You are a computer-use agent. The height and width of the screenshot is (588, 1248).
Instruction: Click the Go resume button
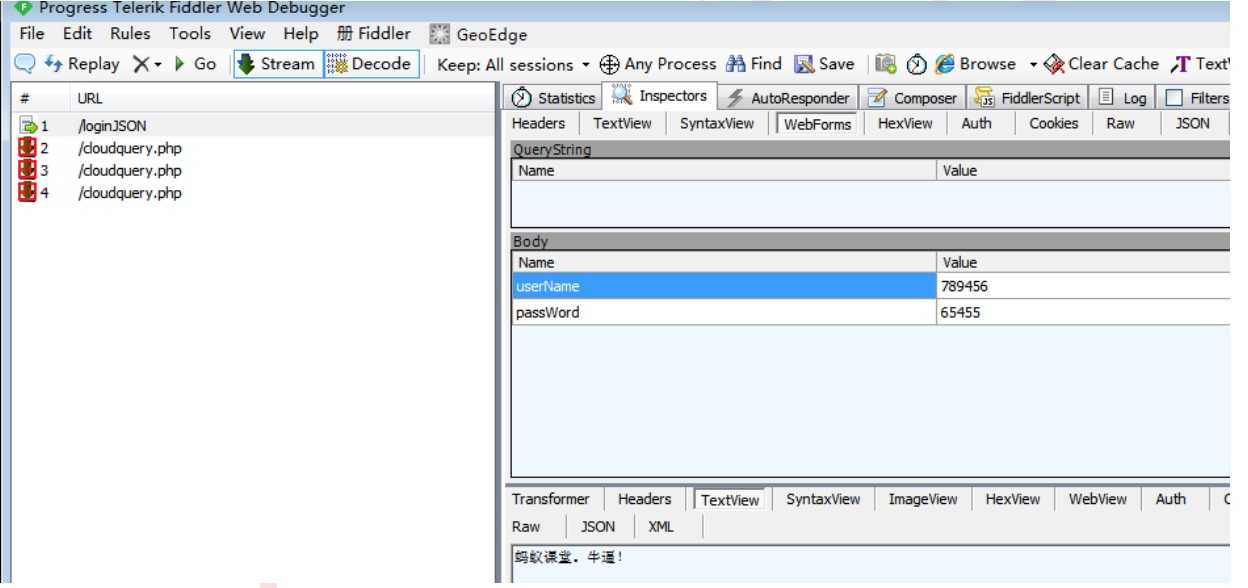[194, 64]
